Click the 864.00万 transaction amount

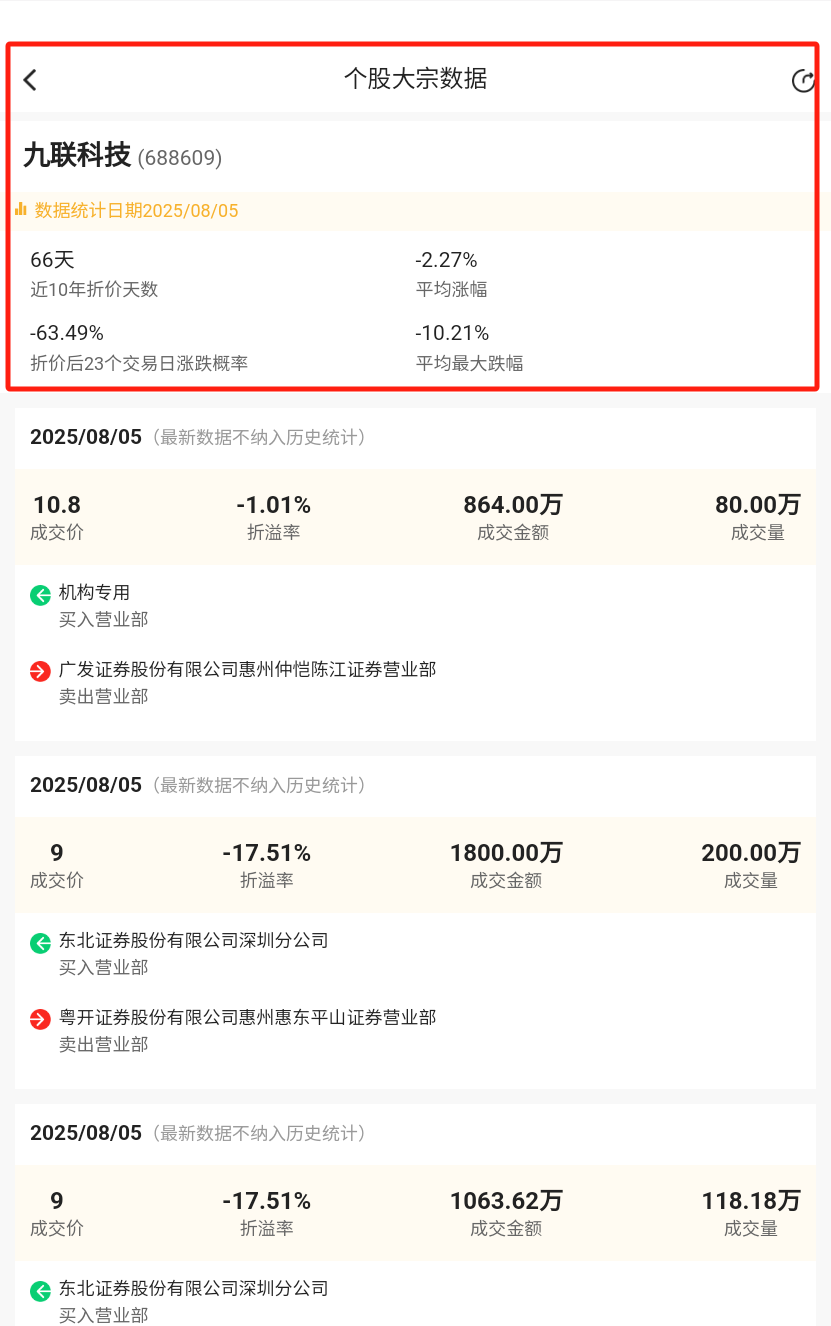[512, 505]
